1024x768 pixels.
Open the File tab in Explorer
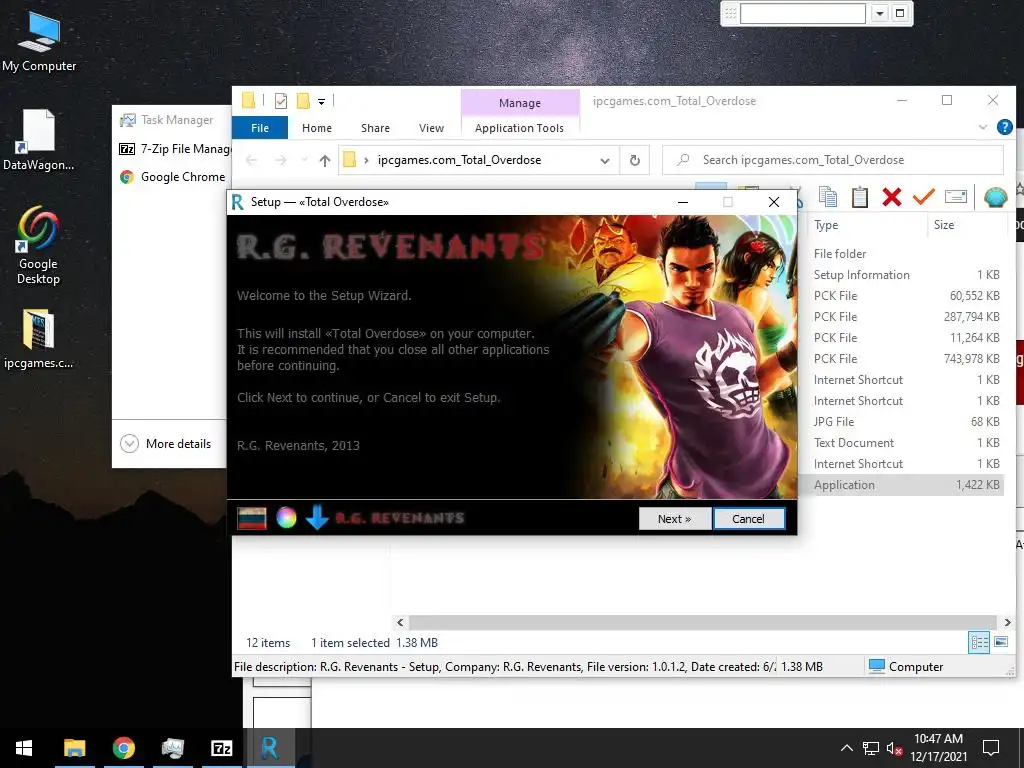(x=260, y=128)
